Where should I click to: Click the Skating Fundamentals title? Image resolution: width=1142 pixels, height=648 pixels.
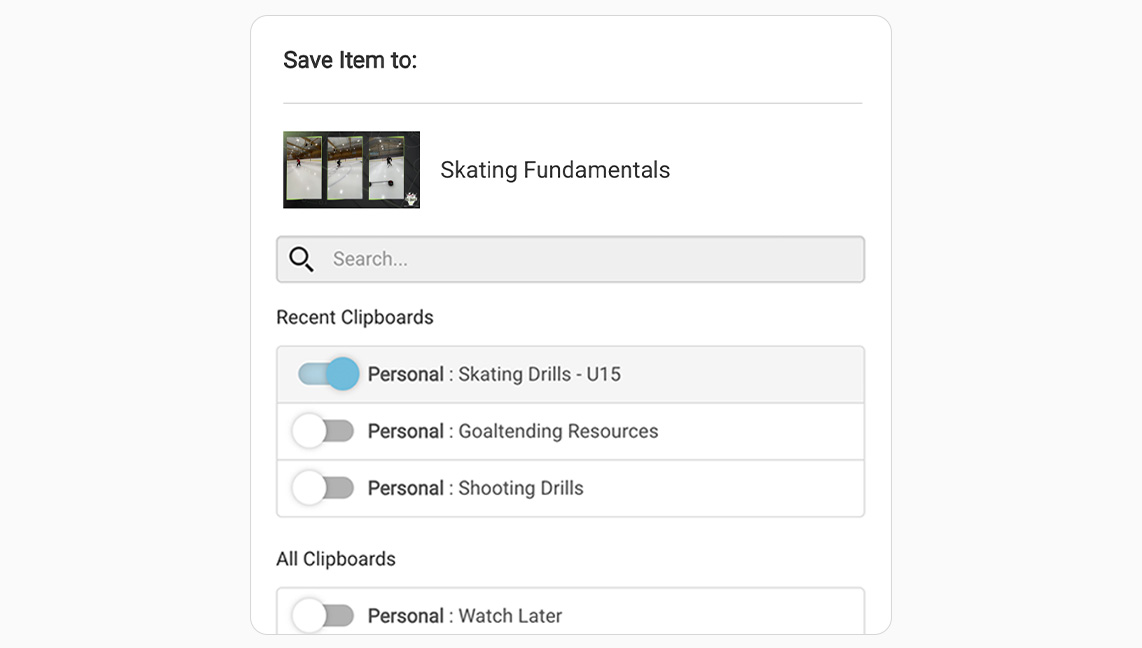(555, 170)
